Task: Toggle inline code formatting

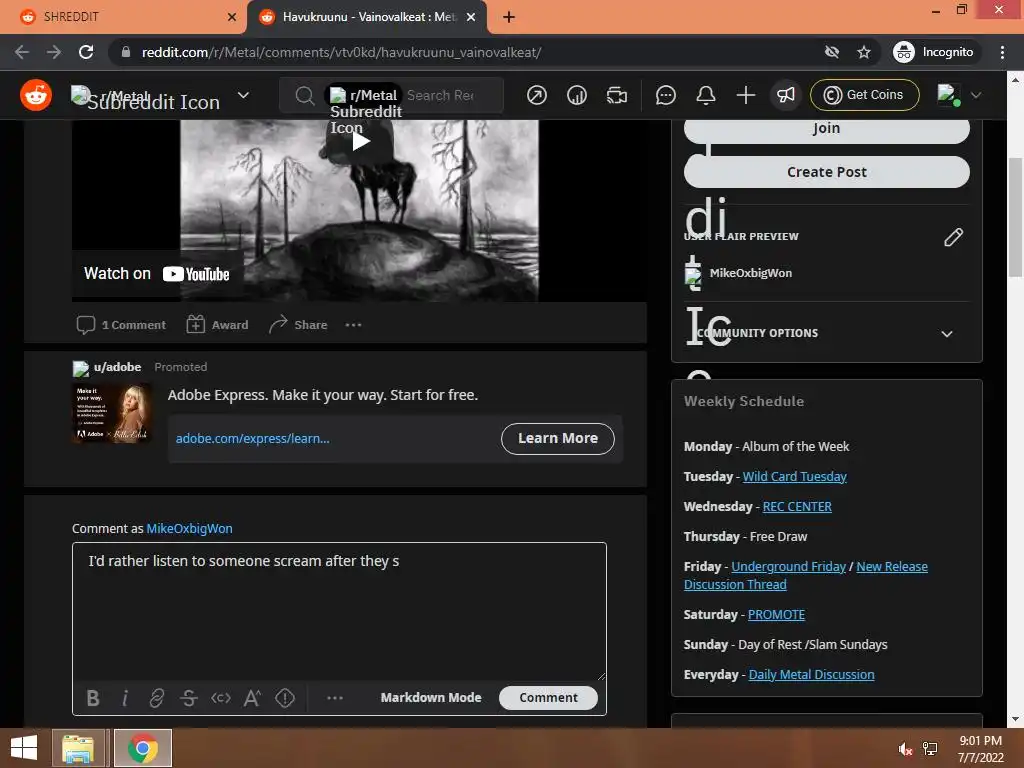Action: tap(221, 698)
